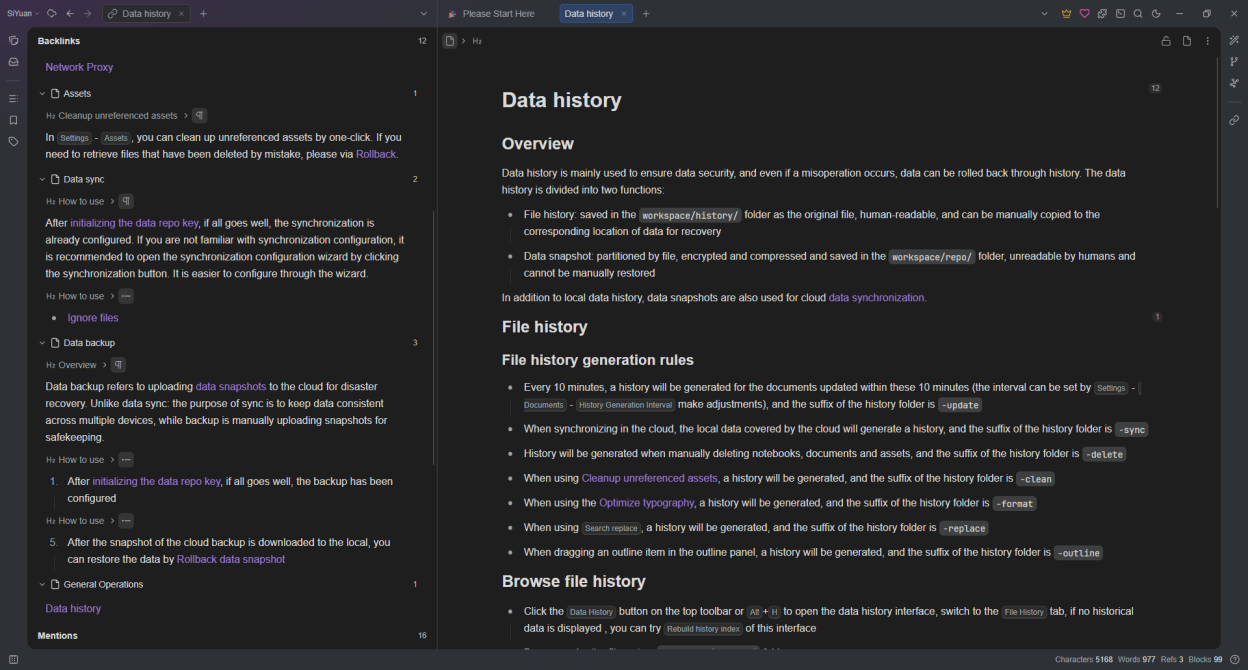This screenshot has height=670, width=1248.
Task: Open the SiYuan main menu
Action: [x=23, y=14]
